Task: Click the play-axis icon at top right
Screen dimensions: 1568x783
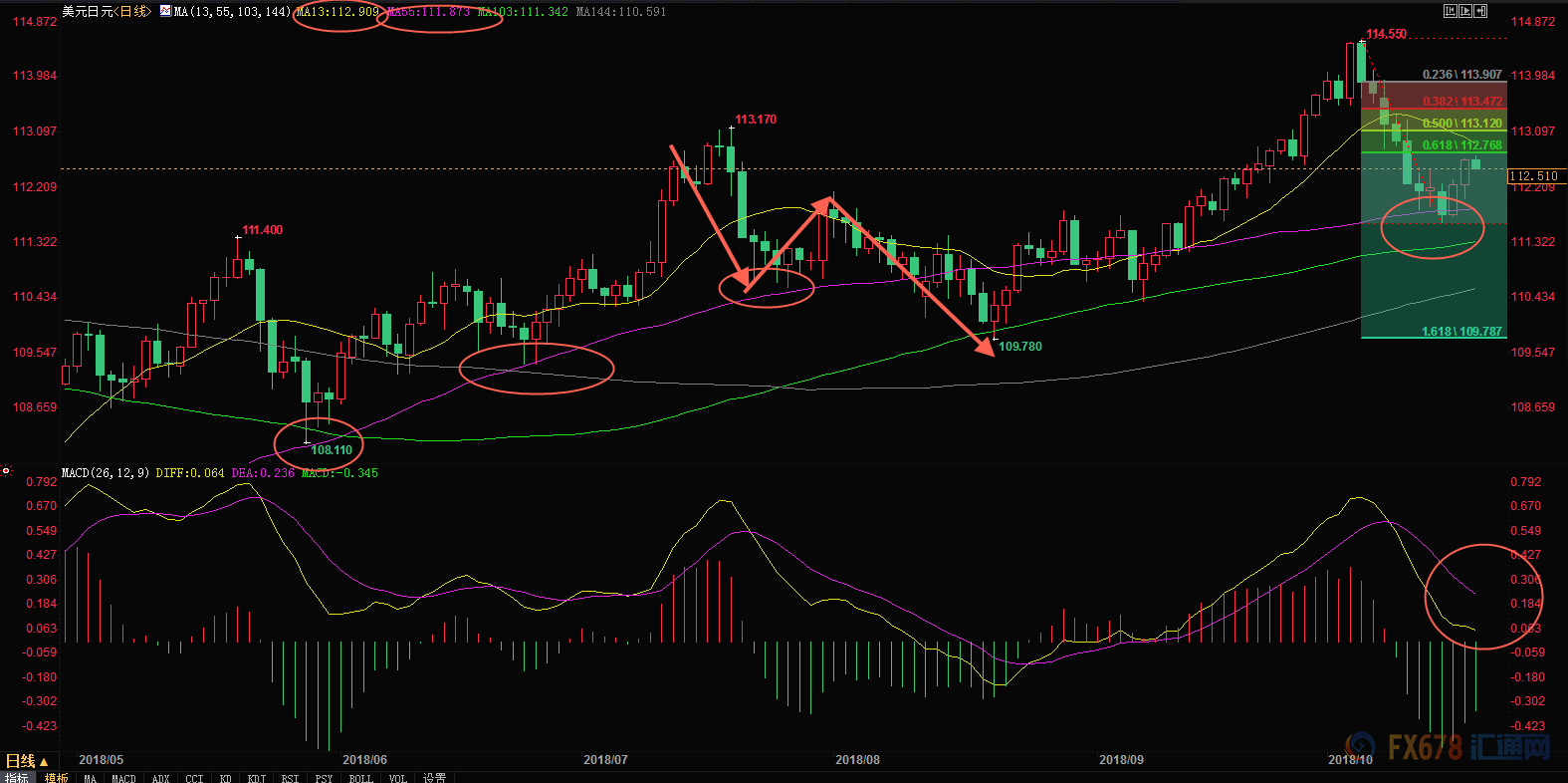Action: tap(1465, 11)
